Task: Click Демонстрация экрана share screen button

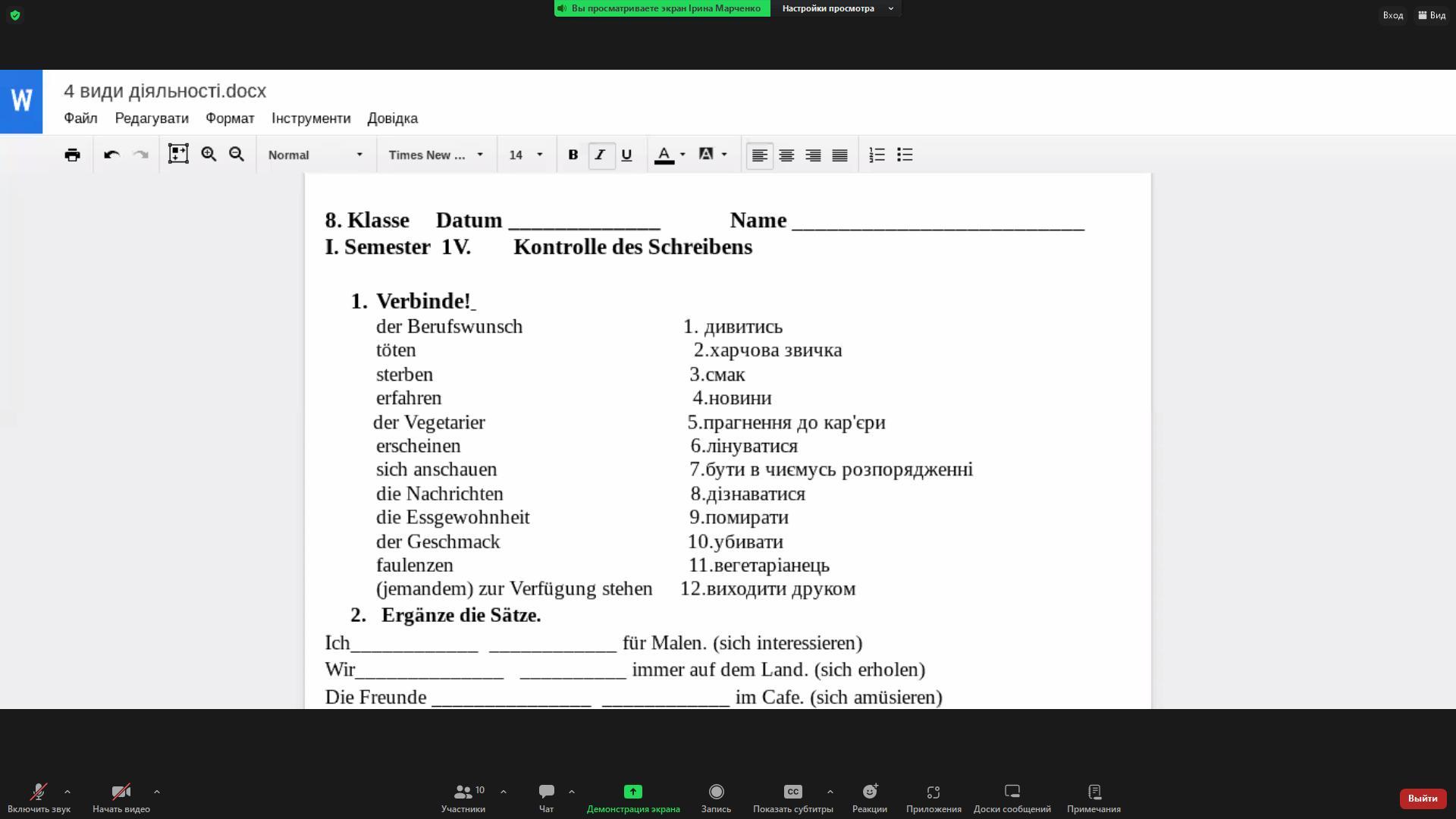Action: pyautogui.click(x=633, y=799)
